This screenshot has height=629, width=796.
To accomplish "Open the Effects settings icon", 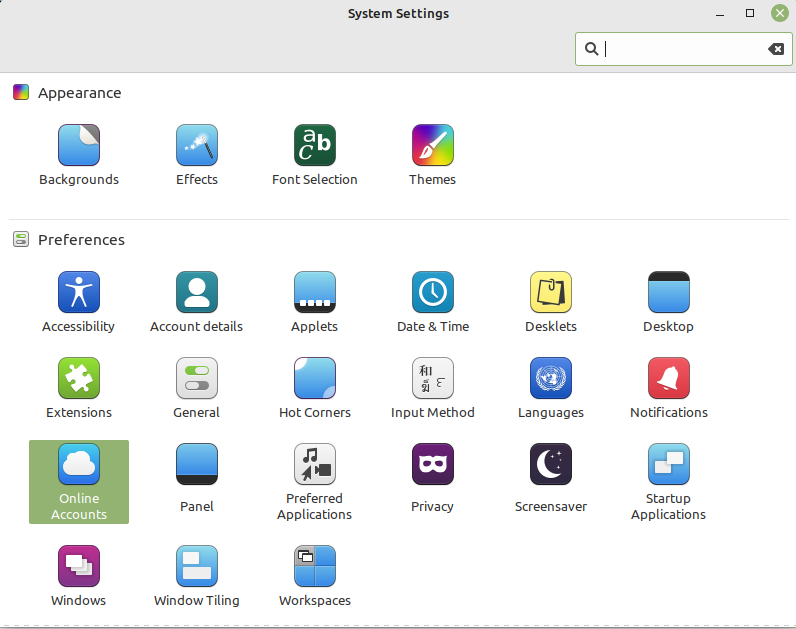I will coord(197,146).
